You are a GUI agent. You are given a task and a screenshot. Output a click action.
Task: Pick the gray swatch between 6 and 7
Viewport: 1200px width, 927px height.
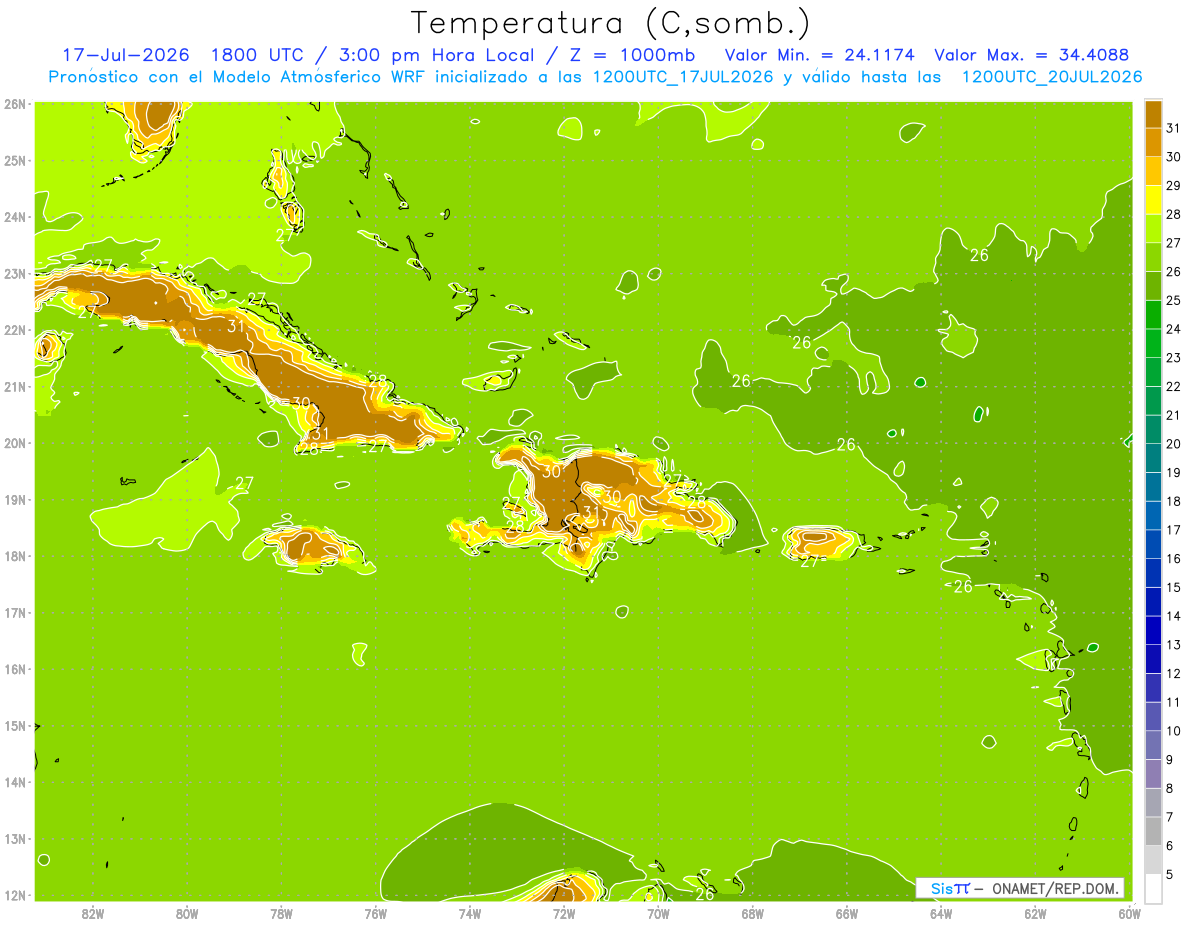click(x=1153, y=831)
